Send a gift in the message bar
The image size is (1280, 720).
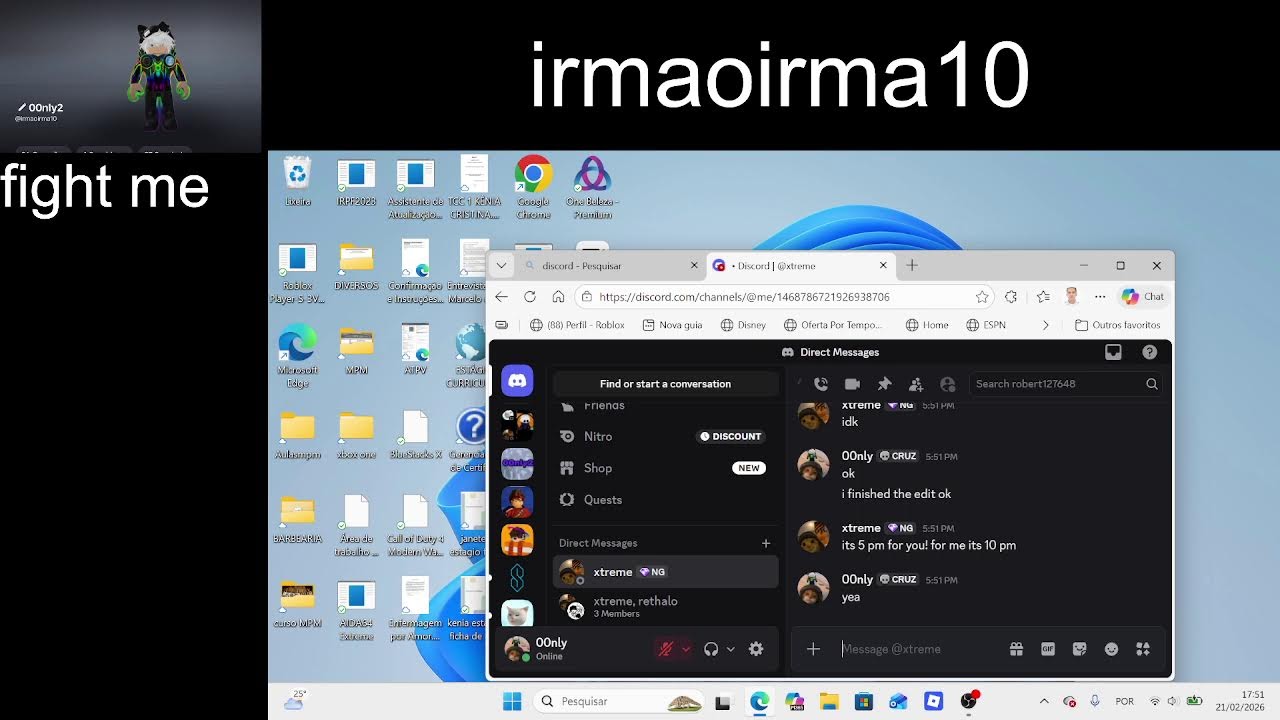(x=1016, y=649)
